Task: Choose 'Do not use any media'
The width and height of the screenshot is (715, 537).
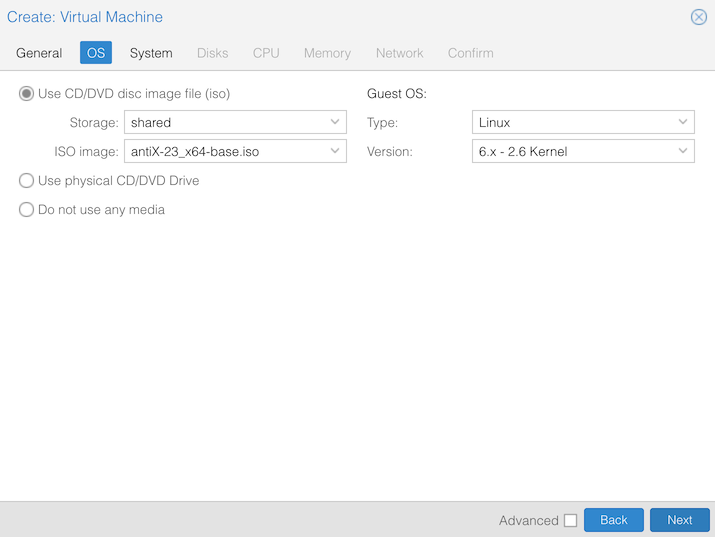Action: tap(27, 210)
